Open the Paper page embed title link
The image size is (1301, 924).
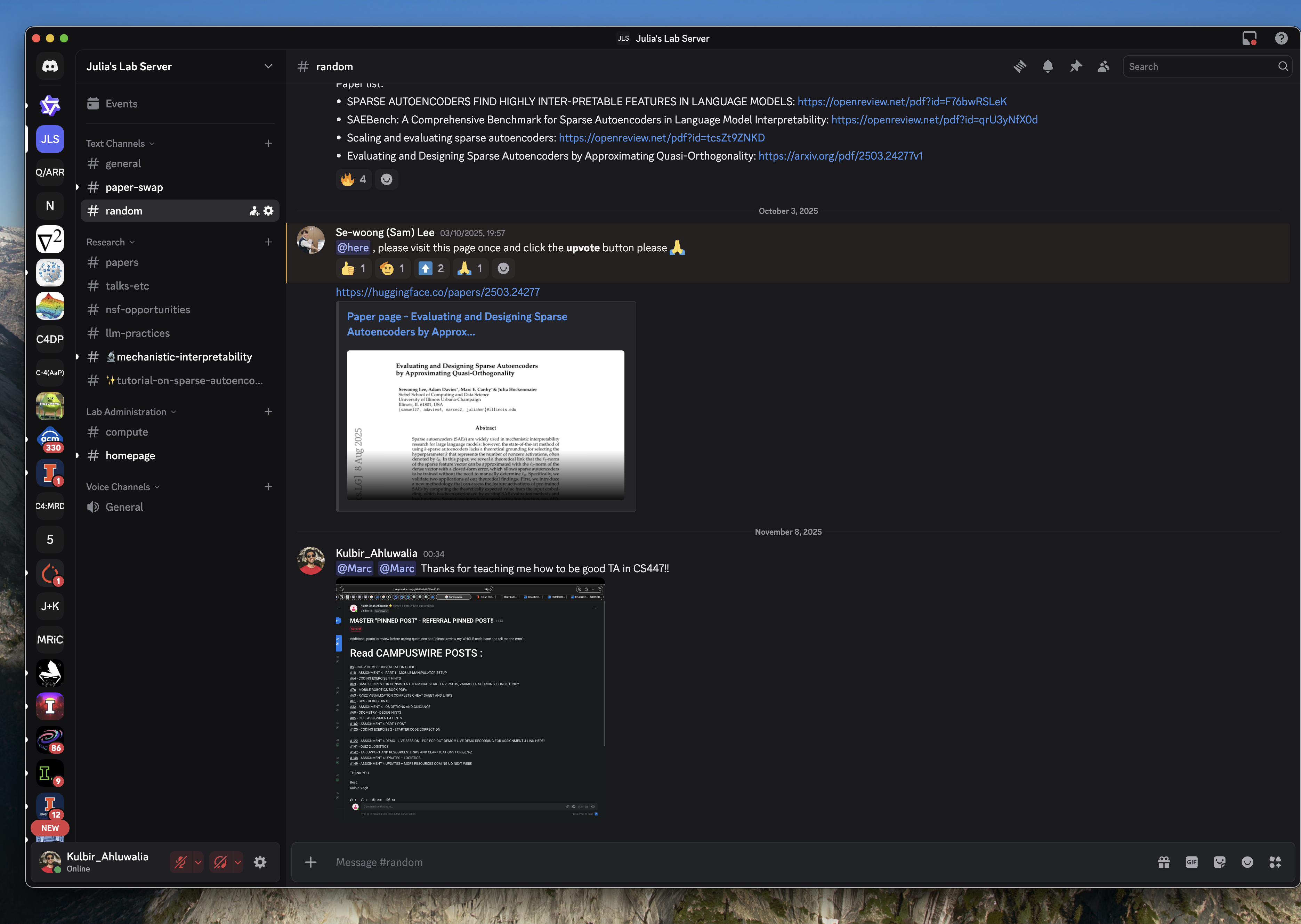click(457, 324)
